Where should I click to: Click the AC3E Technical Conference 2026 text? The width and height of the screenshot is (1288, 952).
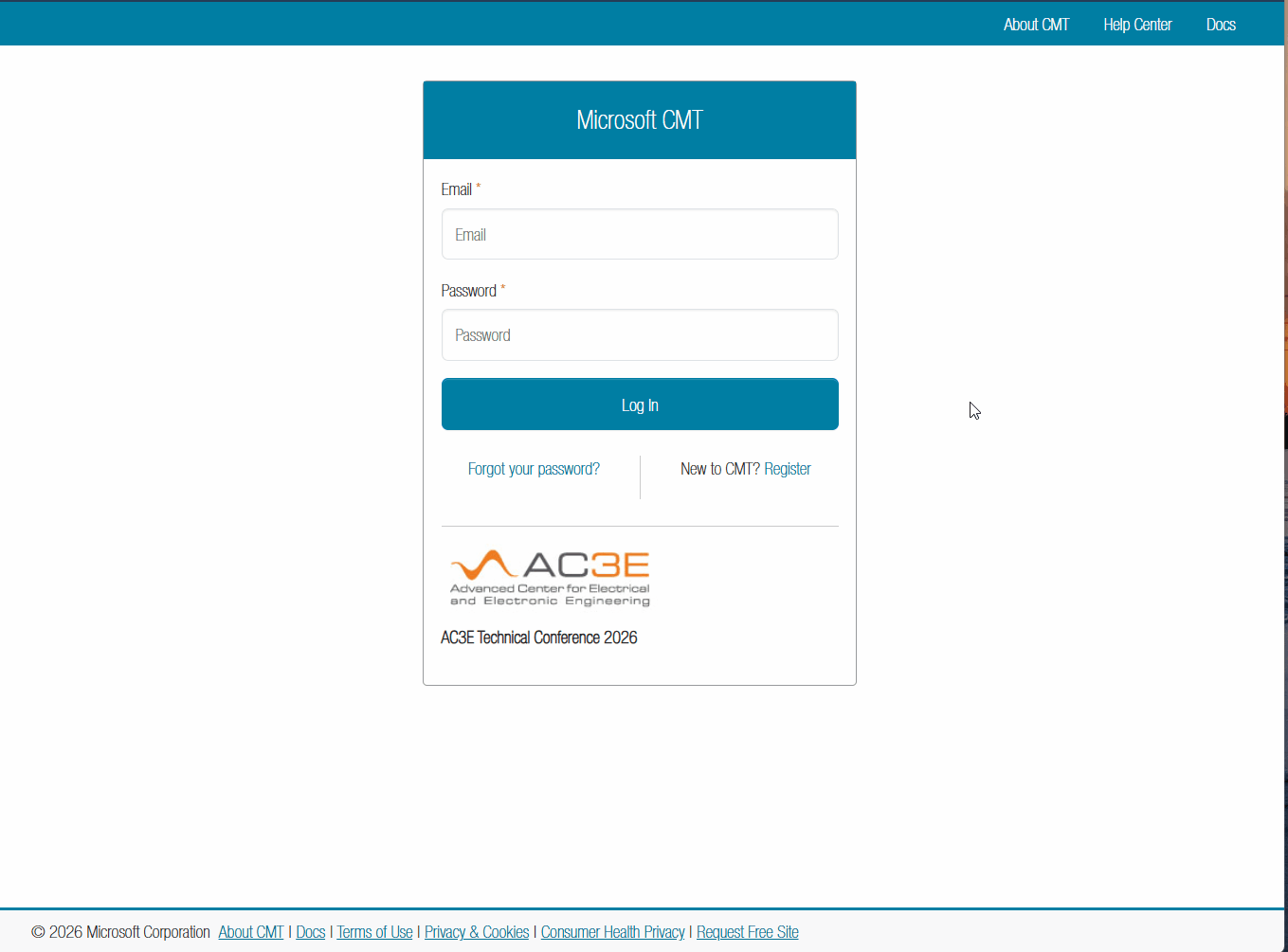tap(538, 638)
